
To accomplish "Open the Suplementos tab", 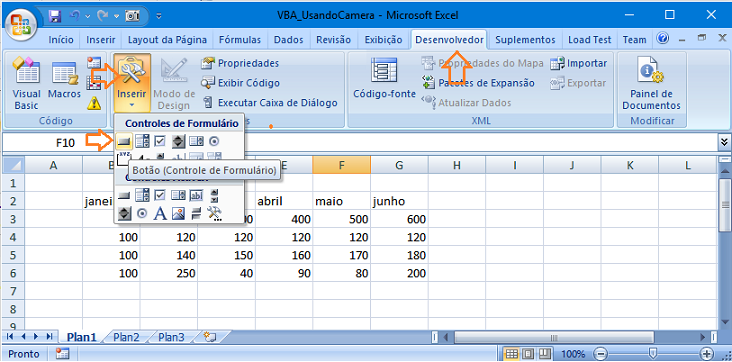I will click(525, 40).
